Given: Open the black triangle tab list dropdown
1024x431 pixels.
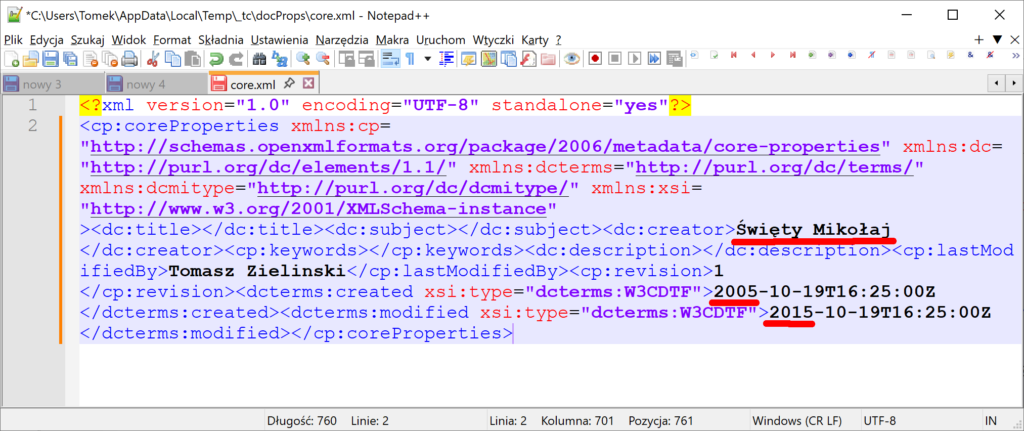Looking at the screenshot, I should coord(996,39).
